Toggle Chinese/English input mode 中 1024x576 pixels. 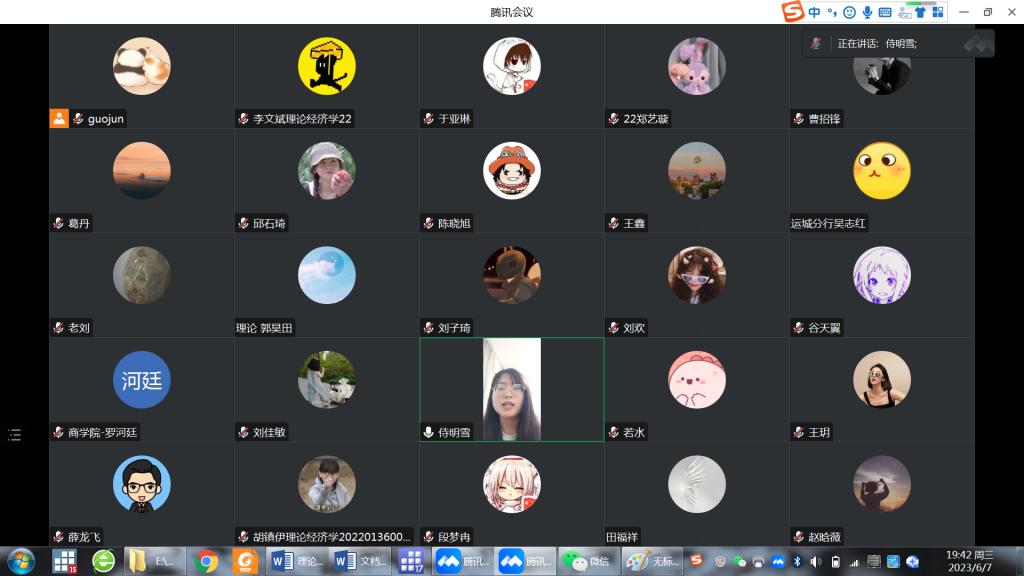pos(815,12)
